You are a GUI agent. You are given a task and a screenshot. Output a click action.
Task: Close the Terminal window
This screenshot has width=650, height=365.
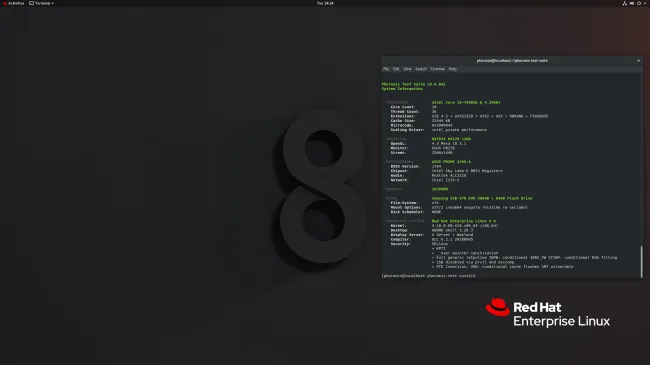[x=638, y=61]
